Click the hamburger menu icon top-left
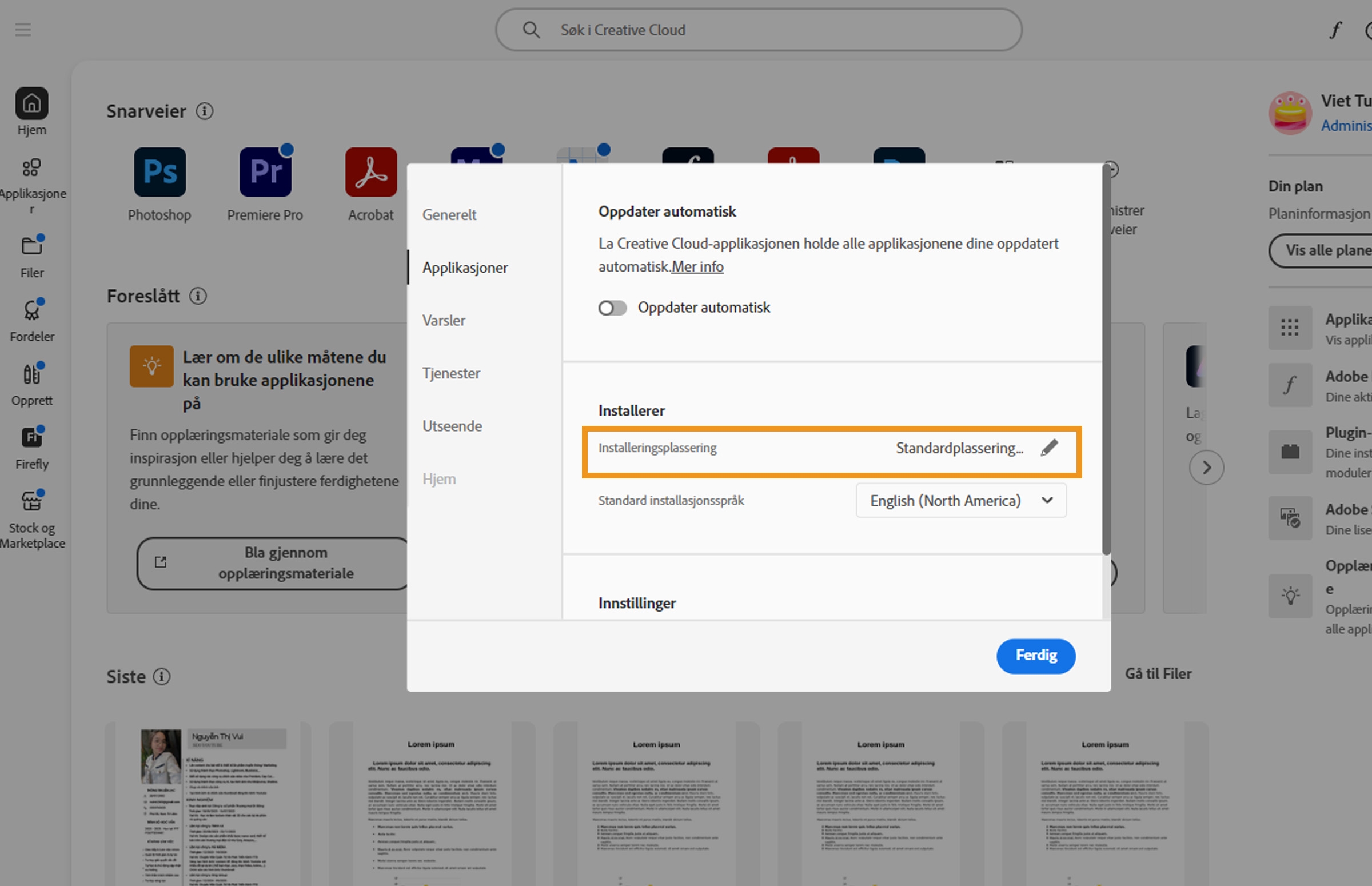This screenshot has height=886, width=1372. tap(23, 29)
